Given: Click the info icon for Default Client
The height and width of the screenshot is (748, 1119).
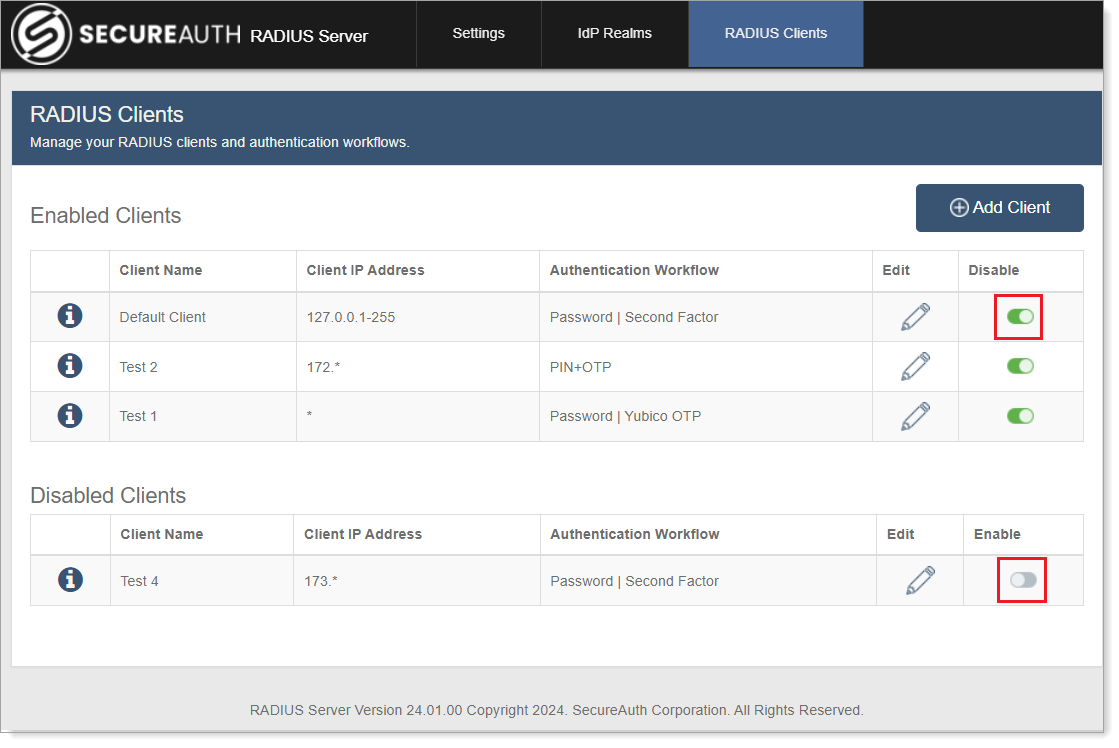Looking at the screenshot, I should (x=69, y=317).
